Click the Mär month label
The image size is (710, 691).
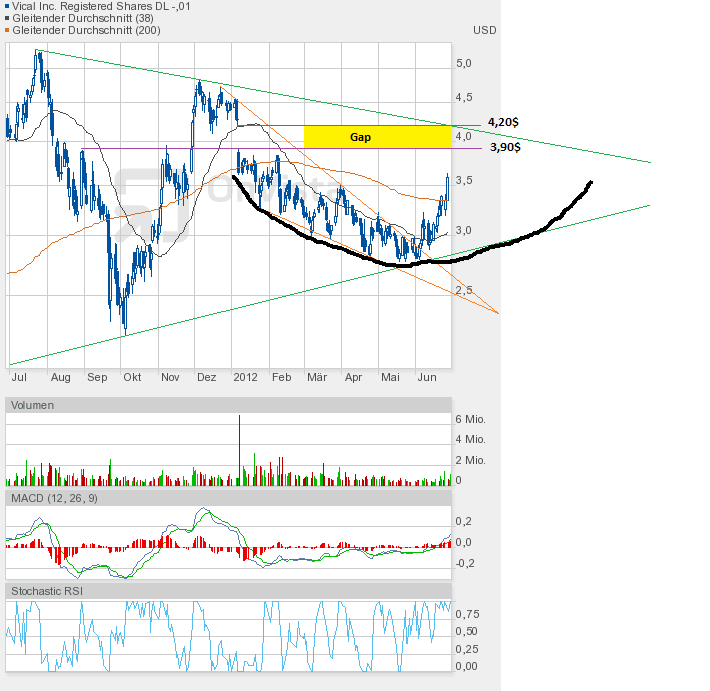(317, 377)
